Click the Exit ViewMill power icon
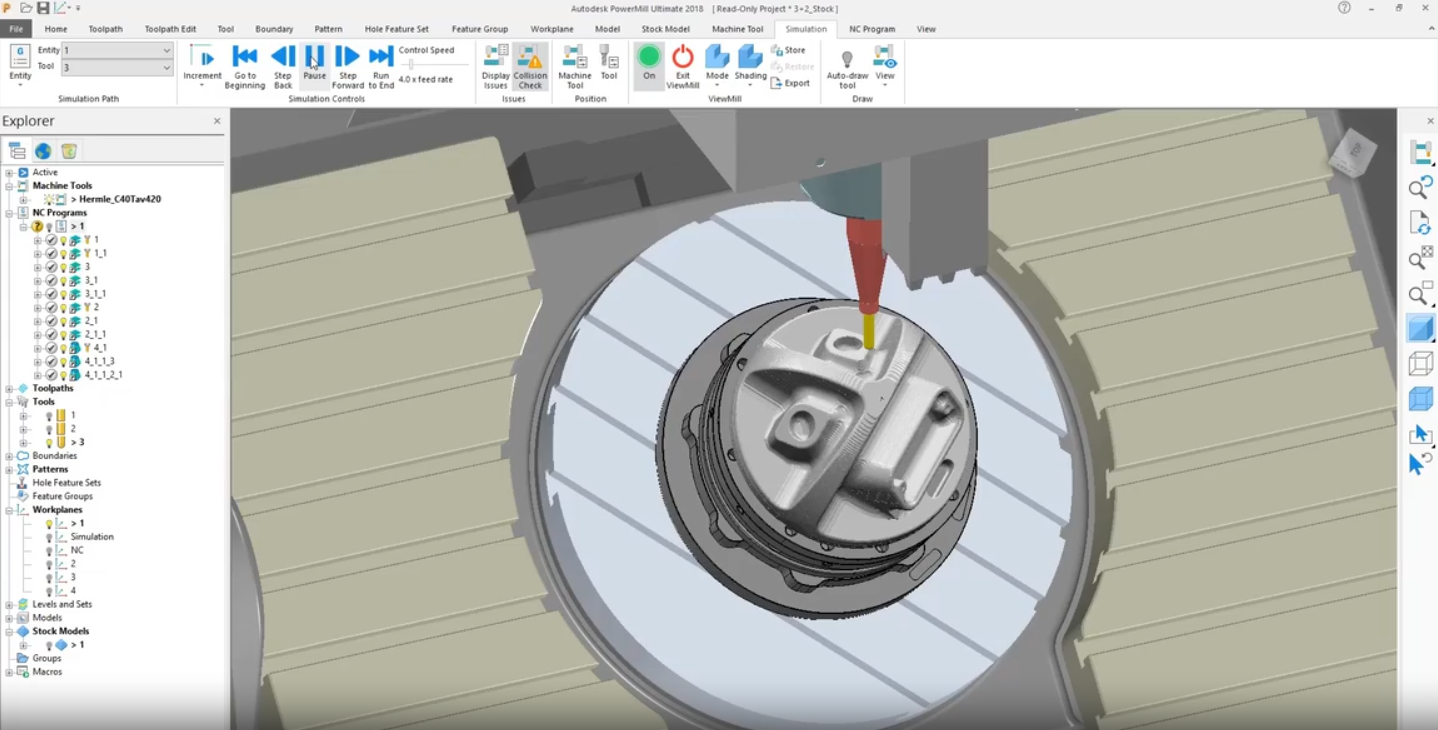Image resolution: width=1438 pixels, height=730 pixels. pyautogui.click(x=683, y=58)
